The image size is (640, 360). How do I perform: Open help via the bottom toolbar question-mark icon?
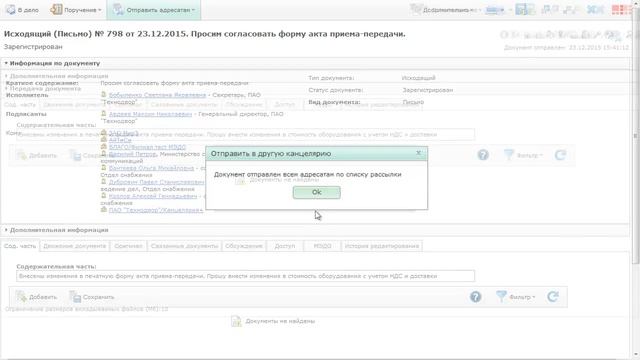[x=476, y=297]
